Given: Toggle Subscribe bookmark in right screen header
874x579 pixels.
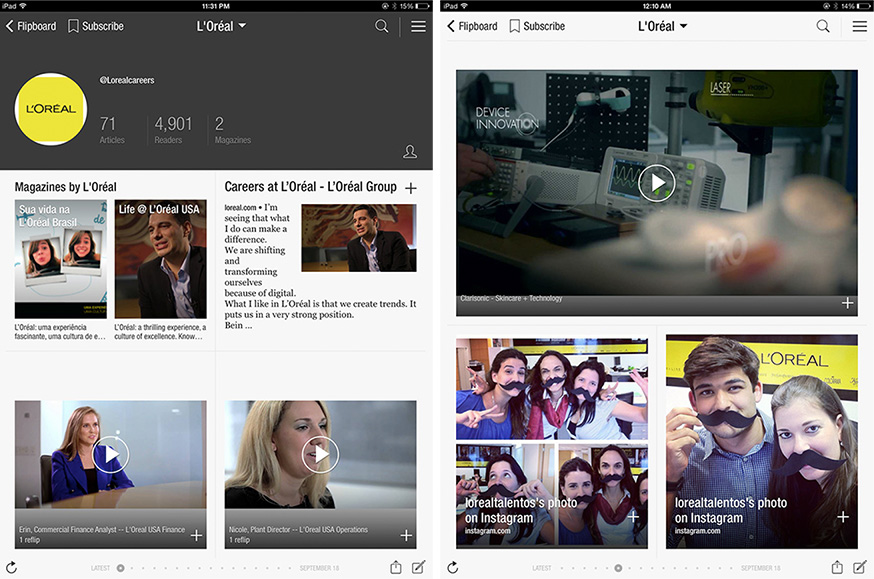Looking at the screenshot, I should coord(537,26).
